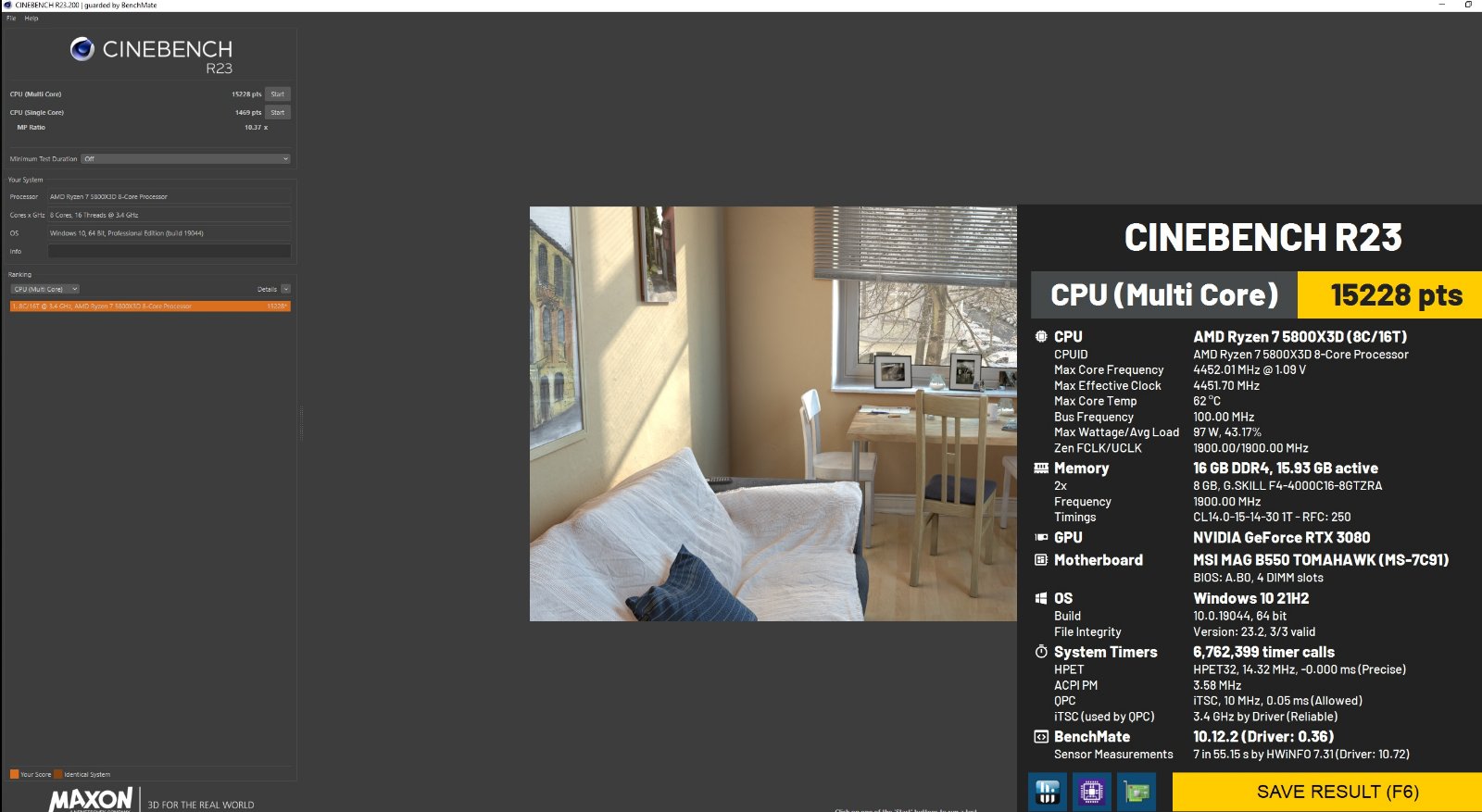The width and height of the screenshot is (1482, 812).
Task: Click the Build value 10.0.19044, 64 bit
Action: [x=1239, y=617]
